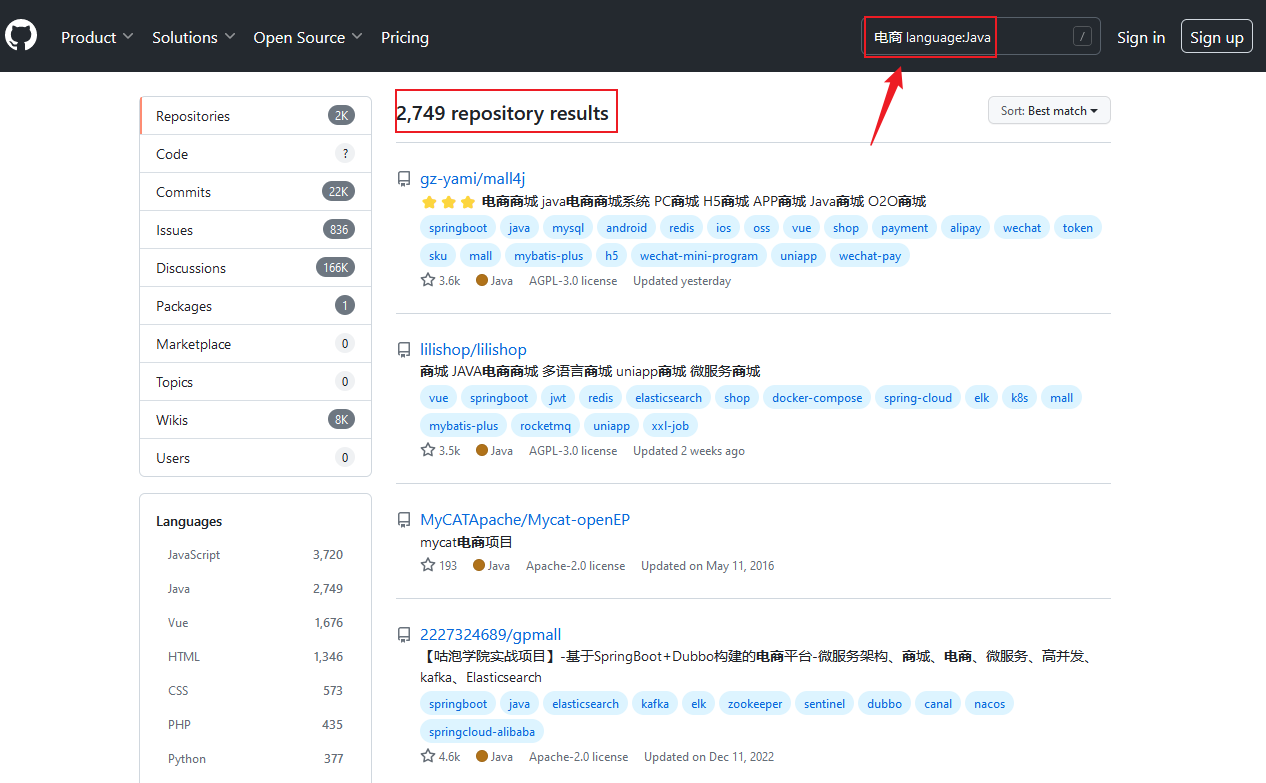The height and width of the screenshot is (783, 1266).
Task: Expand the Product menu
Action: tap(97, 37)
